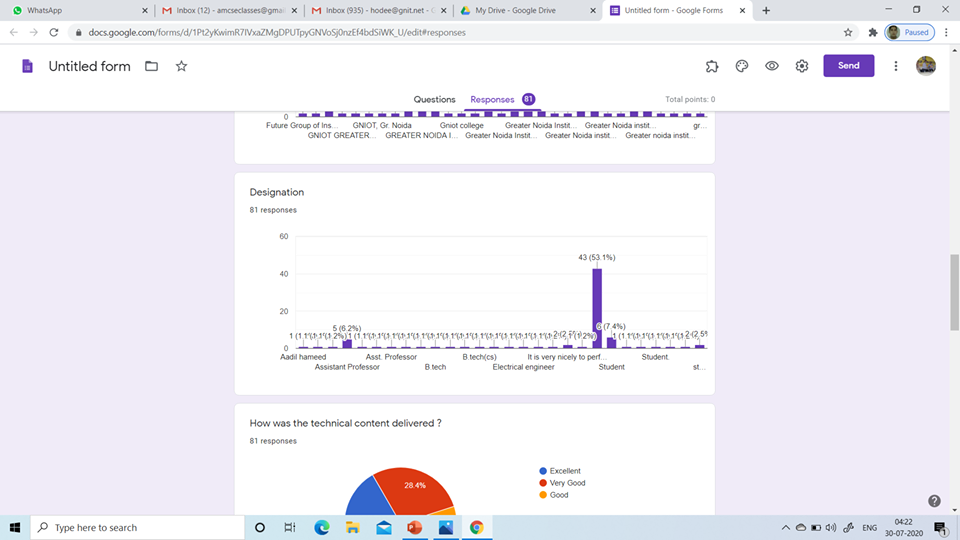Screen dimensions: 960x540
Task: Switch to the My Drive browser tab
Action: click(x=520, y=10)
